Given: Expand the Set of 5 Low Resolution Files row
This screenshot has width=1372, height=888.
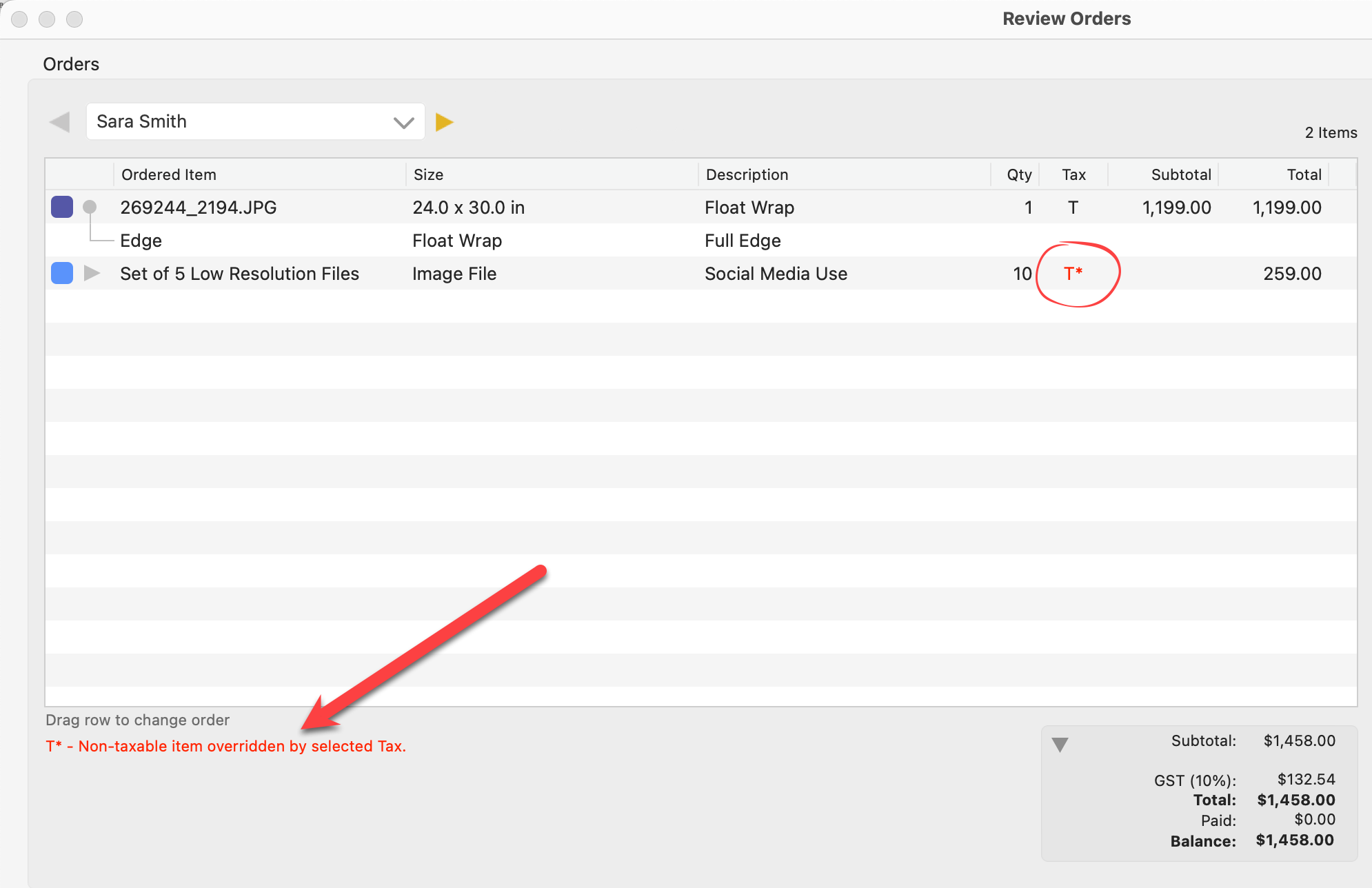Looking at the screenshot, I should [92, 273].
